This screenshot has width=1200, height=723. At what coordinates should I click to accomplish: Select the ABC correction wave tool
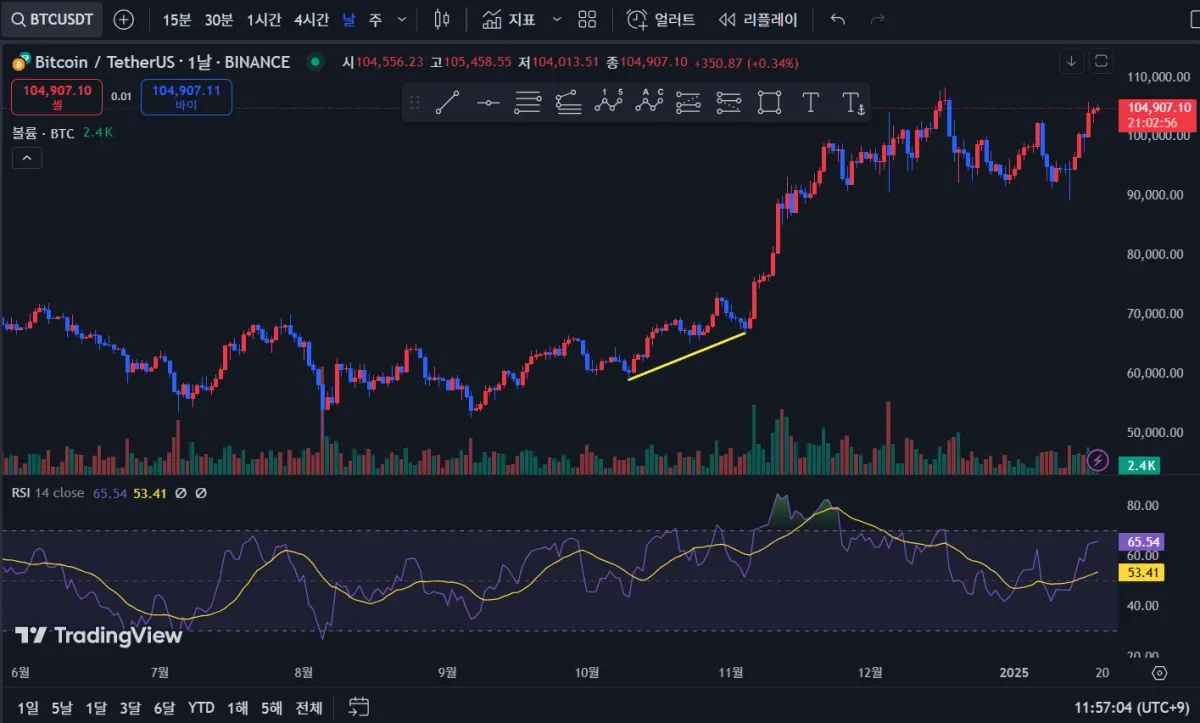[650, 102]
